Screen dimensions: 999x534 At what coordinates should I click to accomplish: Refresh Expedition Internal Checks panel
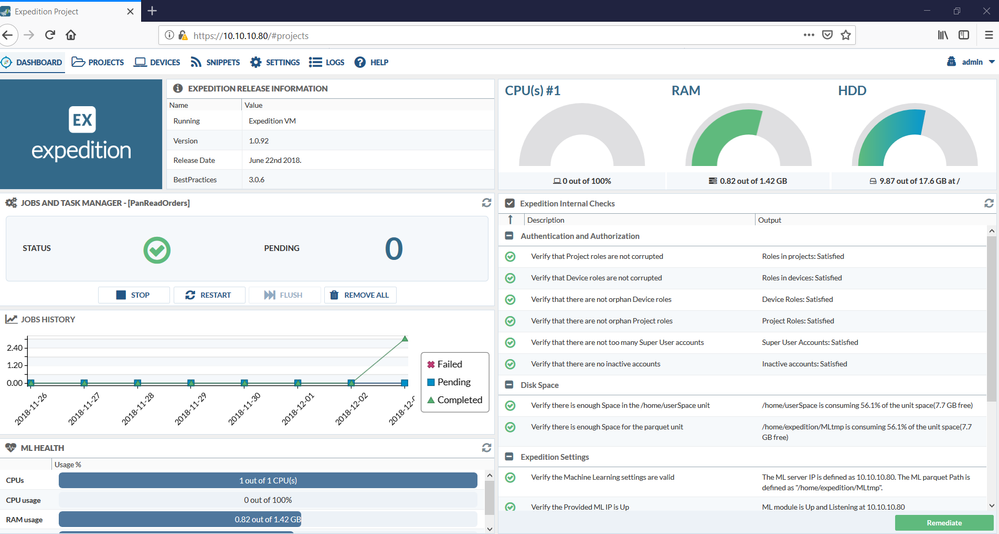[x=989, y=203]
